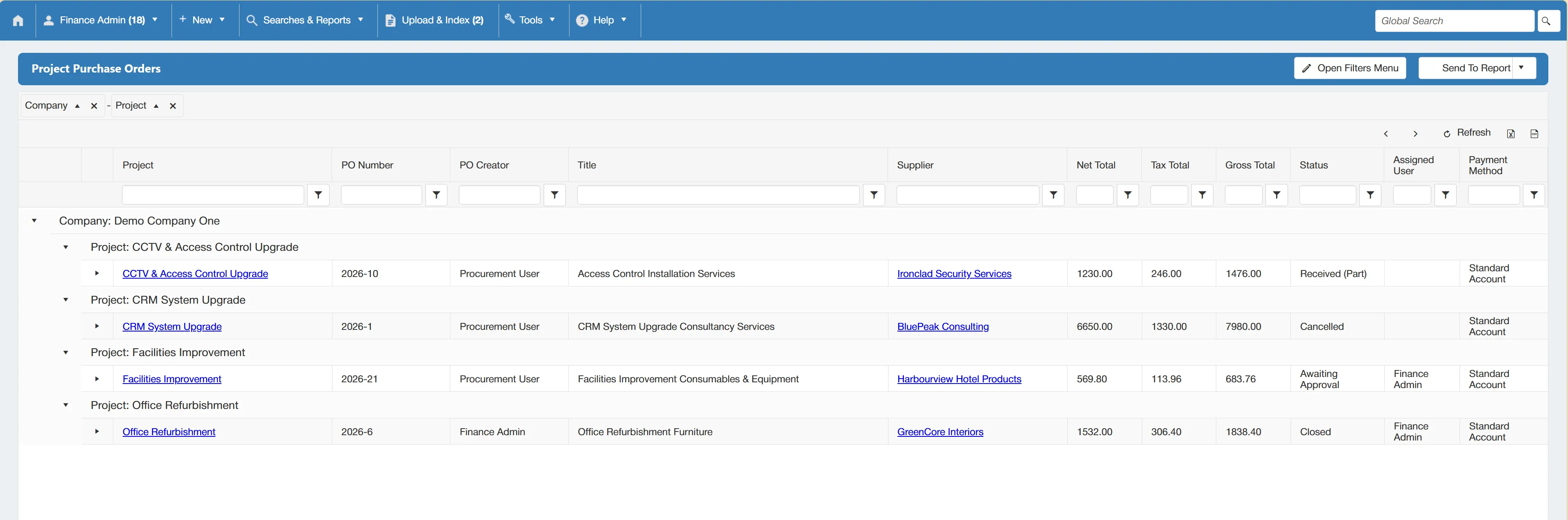Open Supplier column filter icon
1568x520 pixels.
click(1053, 195)
